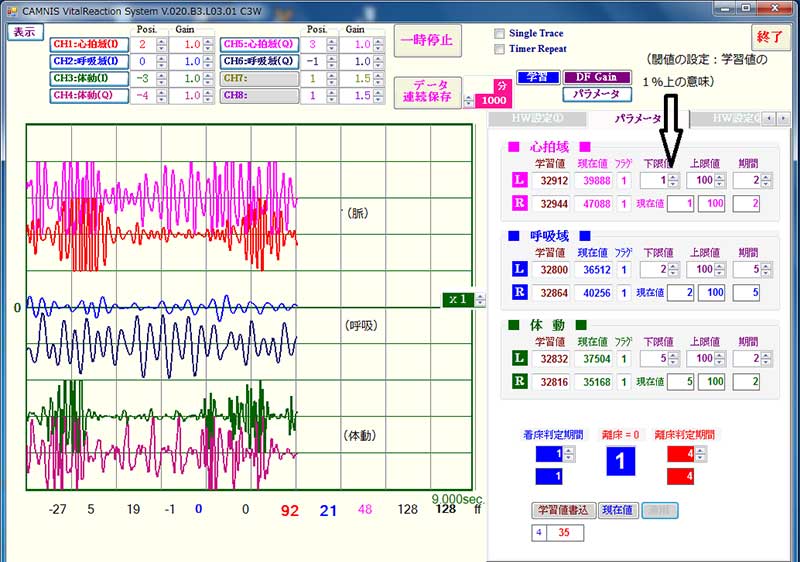Click the green R icon in 体動

click(x=518, y=381)
